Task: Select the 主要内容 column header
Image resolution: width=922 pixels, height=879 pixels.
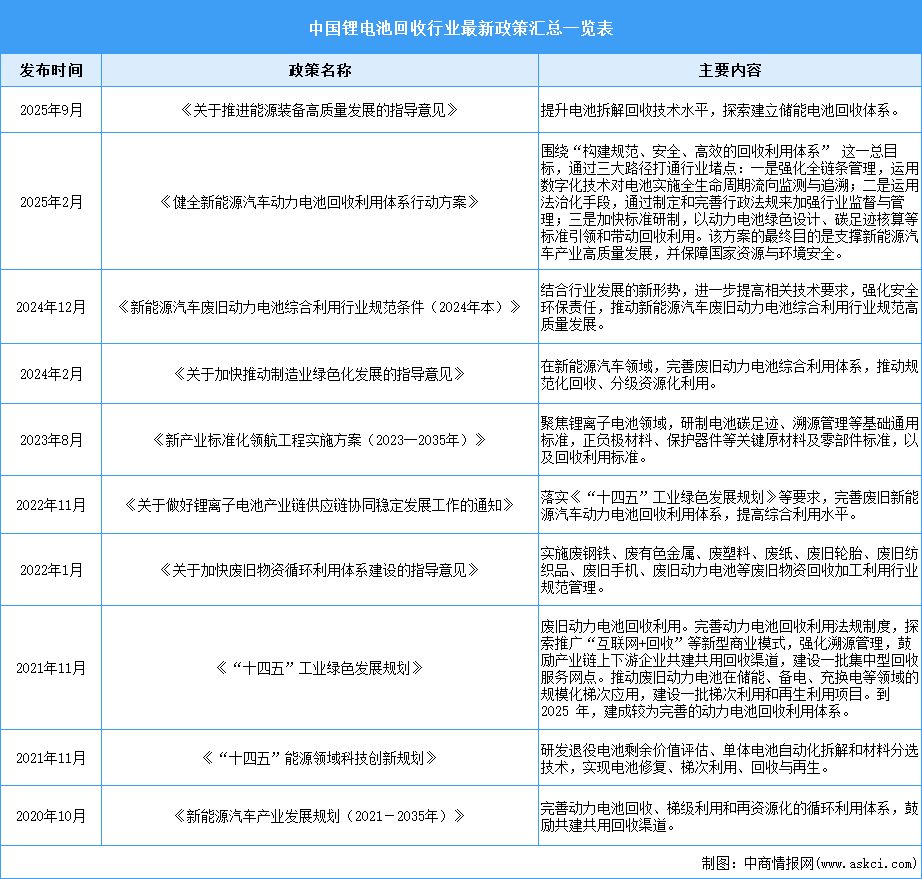Action: 729,70
